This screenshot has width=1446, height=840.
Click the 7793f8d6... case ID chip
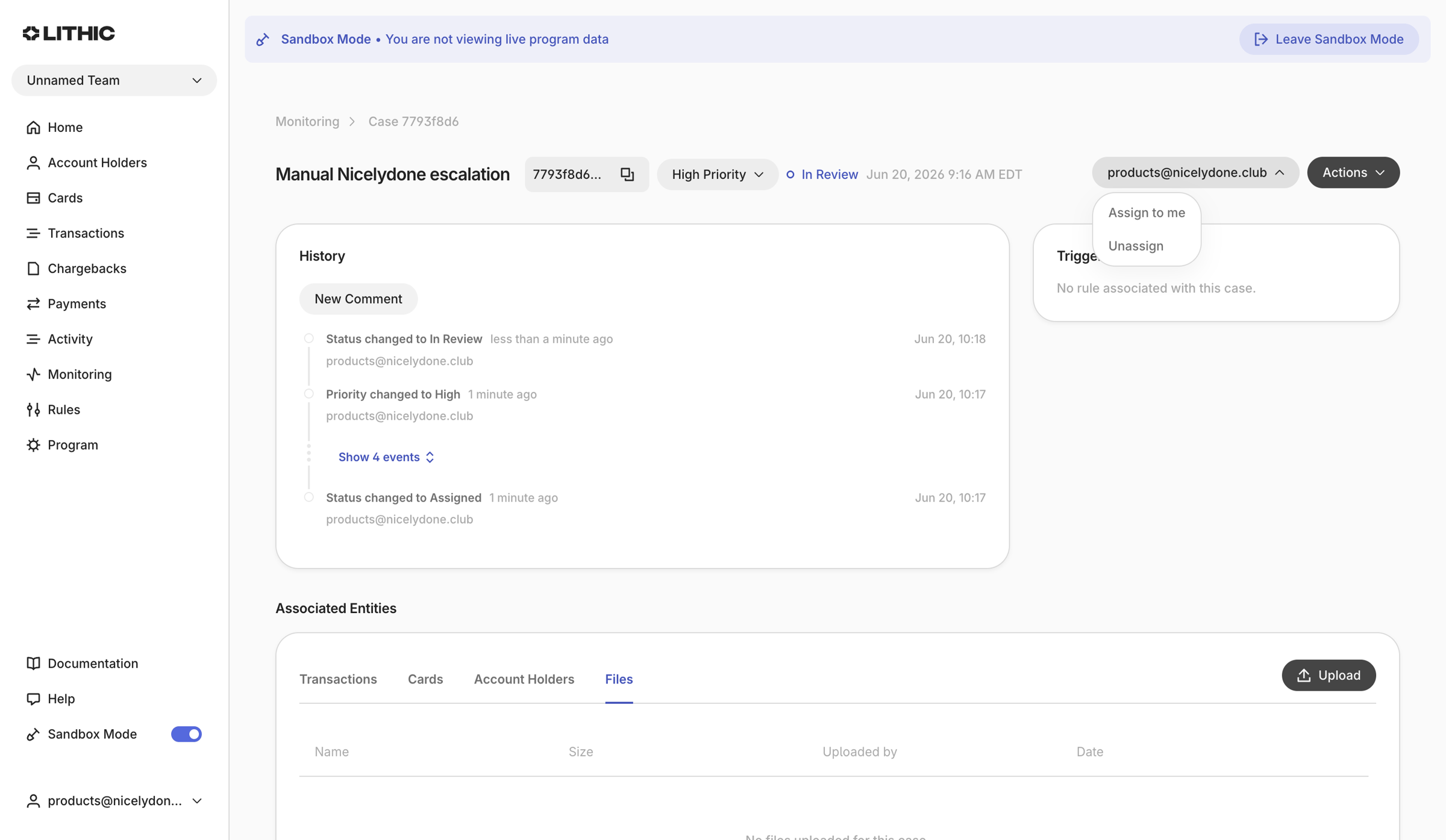(x=586, y=174)
